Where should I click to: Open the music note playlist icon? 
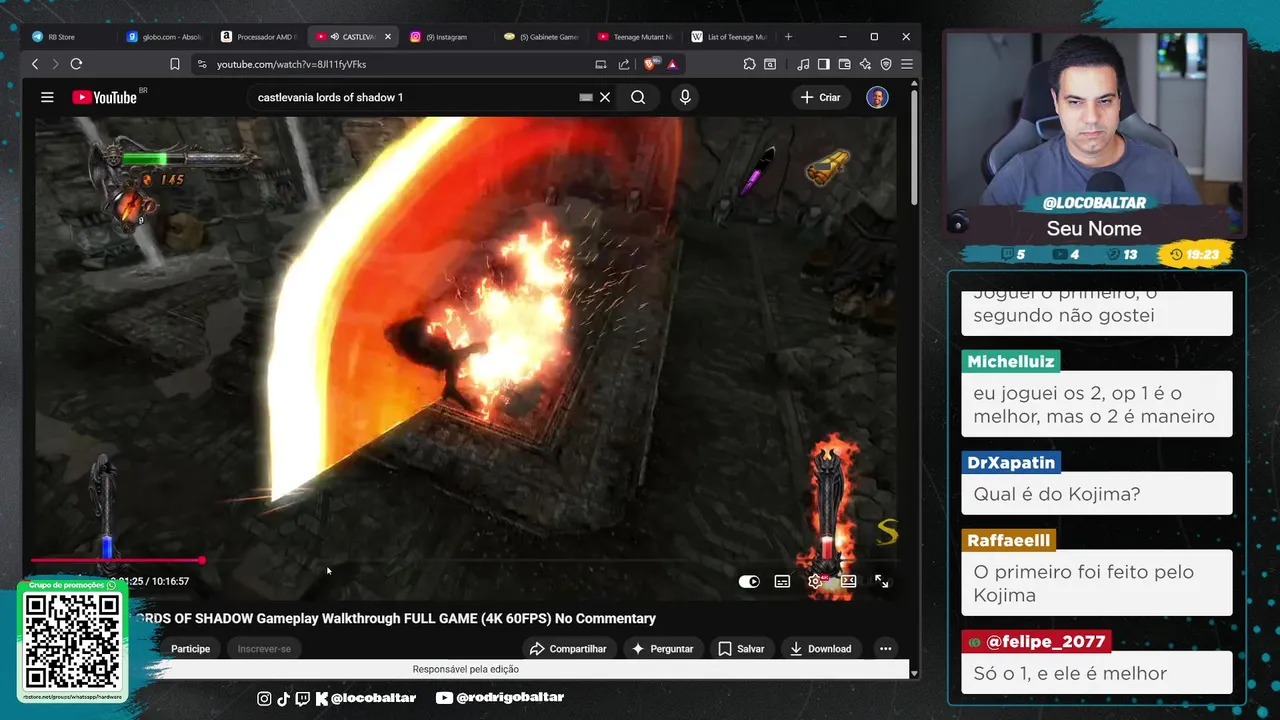(x=803, y=64)
